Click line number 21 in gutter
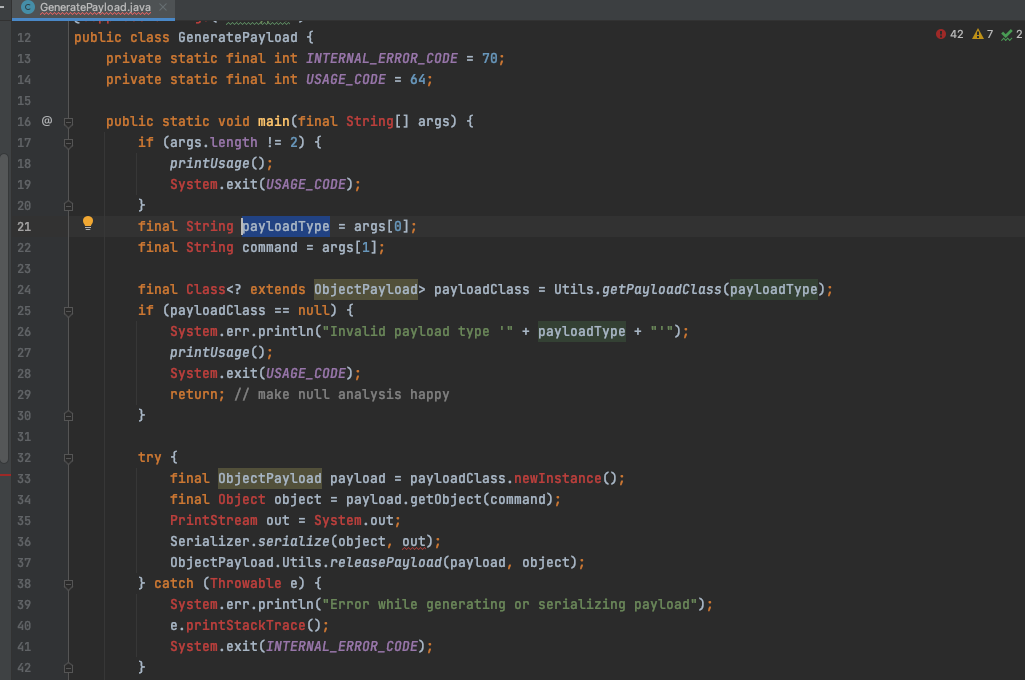This screenshot has height=680, width=1025. point(24,227)
